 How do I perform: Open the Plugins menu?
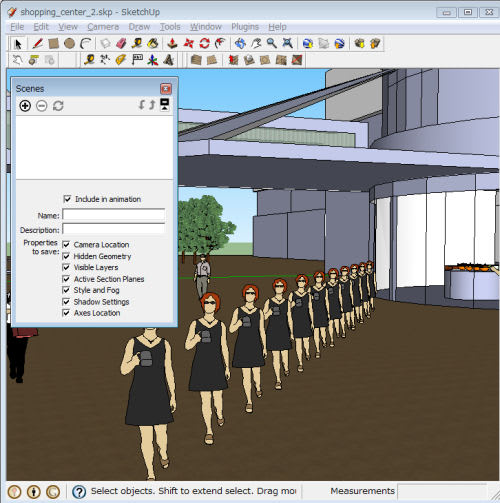click(245, 27)
